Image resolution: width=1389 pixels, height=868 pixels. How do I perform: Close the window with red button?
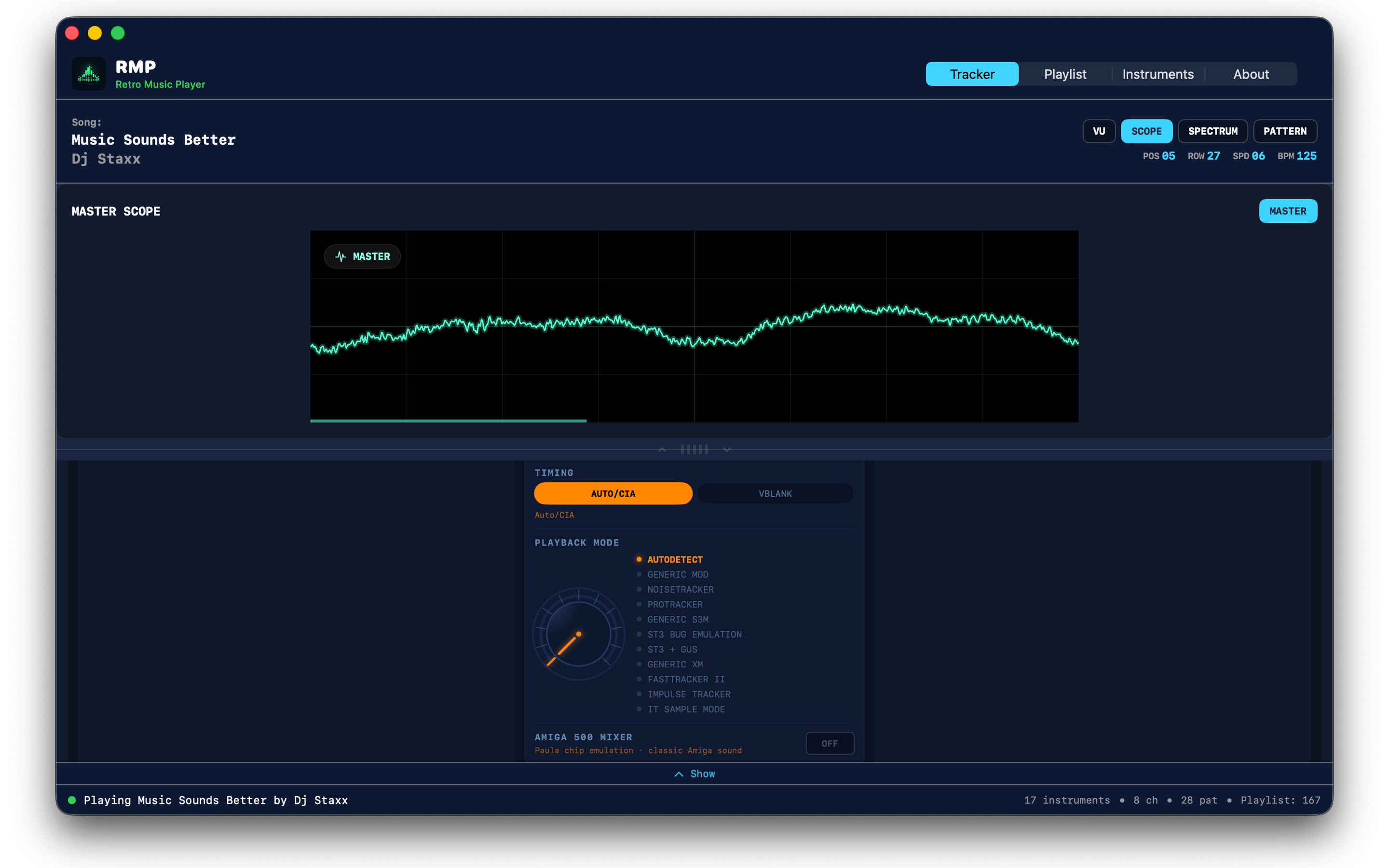72,33
